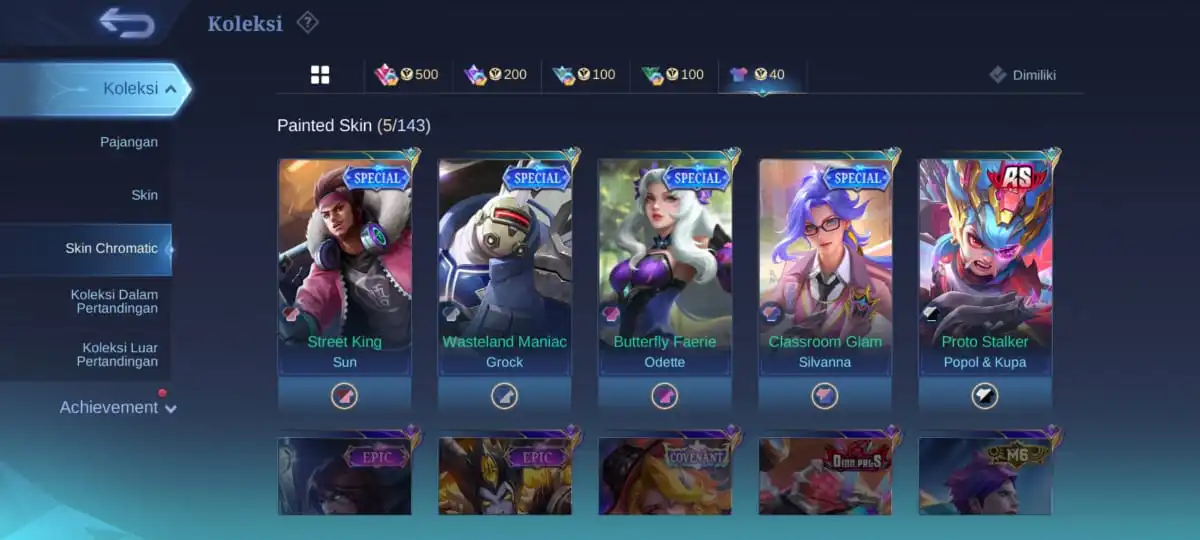Toggle the Dimiliki owned filter
The width and height of the screenshot is (1200, 540).
tap(1023, 75)
